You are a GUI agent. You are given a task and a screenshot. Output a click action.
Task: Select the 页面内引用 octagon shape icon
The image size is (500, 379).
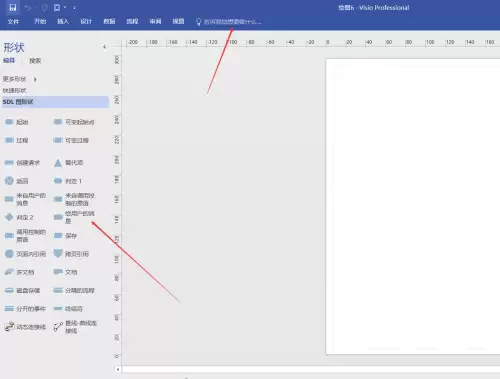pyautogui.click(x=9, y=254)
